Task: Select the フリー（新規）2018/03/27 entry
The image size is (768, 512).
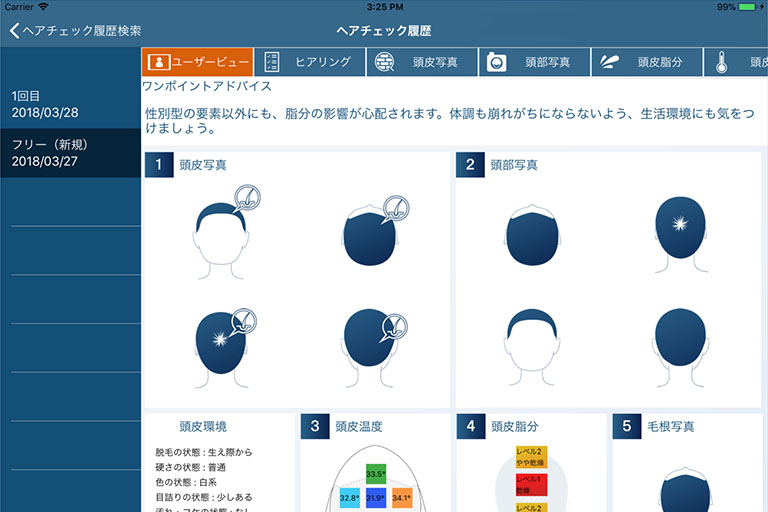Action: click(71, 153)
